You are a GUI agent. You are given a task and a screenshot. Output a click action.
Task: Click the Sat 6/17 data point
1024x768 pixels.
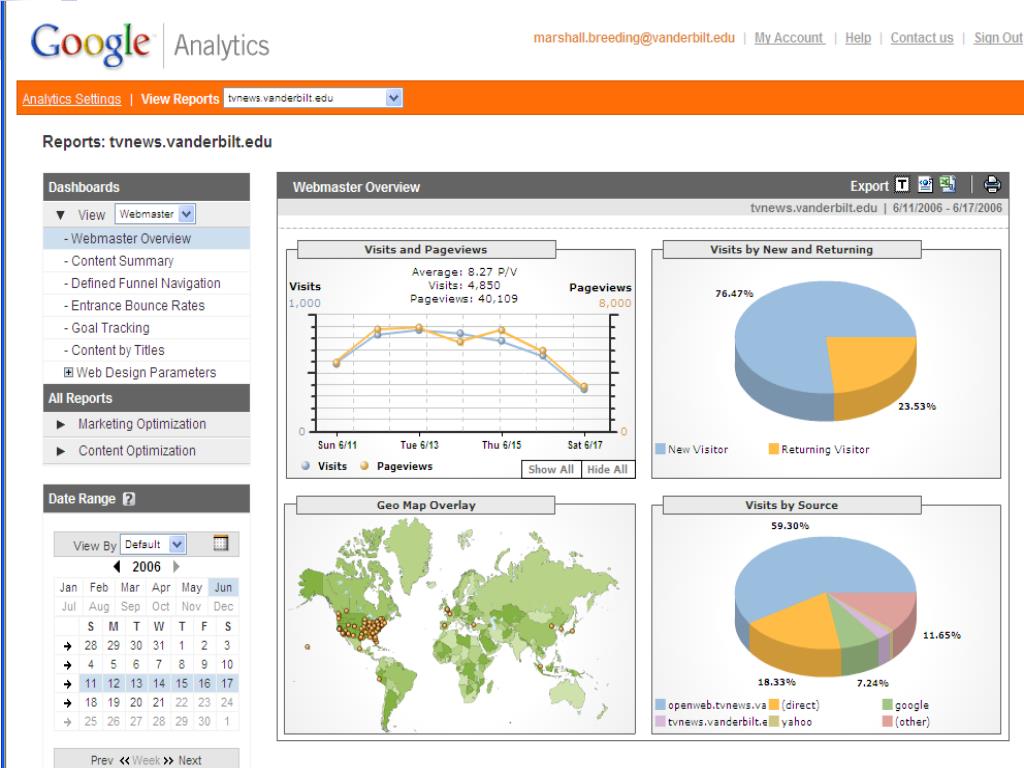click(584, 387)
